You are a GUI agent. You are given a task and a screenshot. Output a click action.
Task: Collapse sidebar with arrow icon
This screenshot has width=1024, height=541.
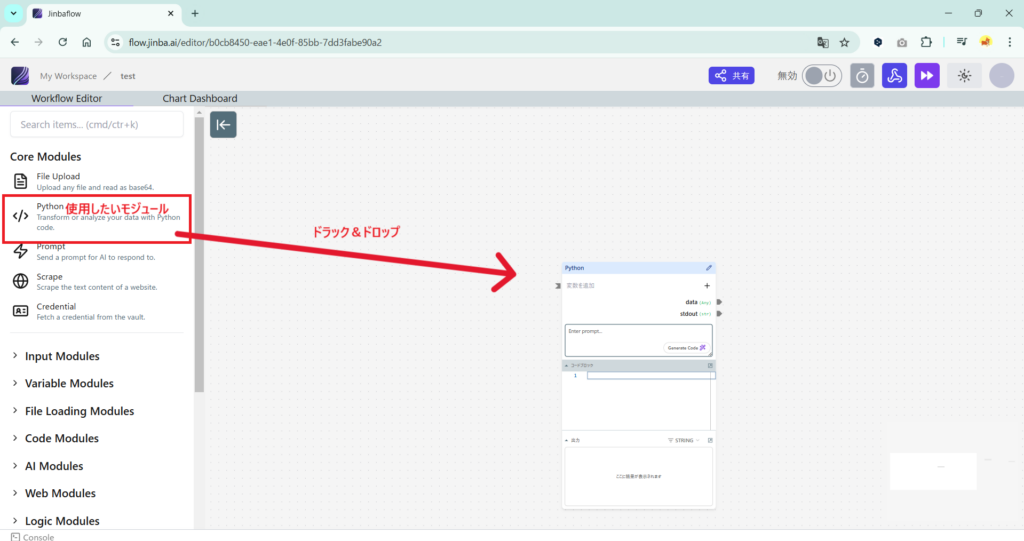click(223, 125)
